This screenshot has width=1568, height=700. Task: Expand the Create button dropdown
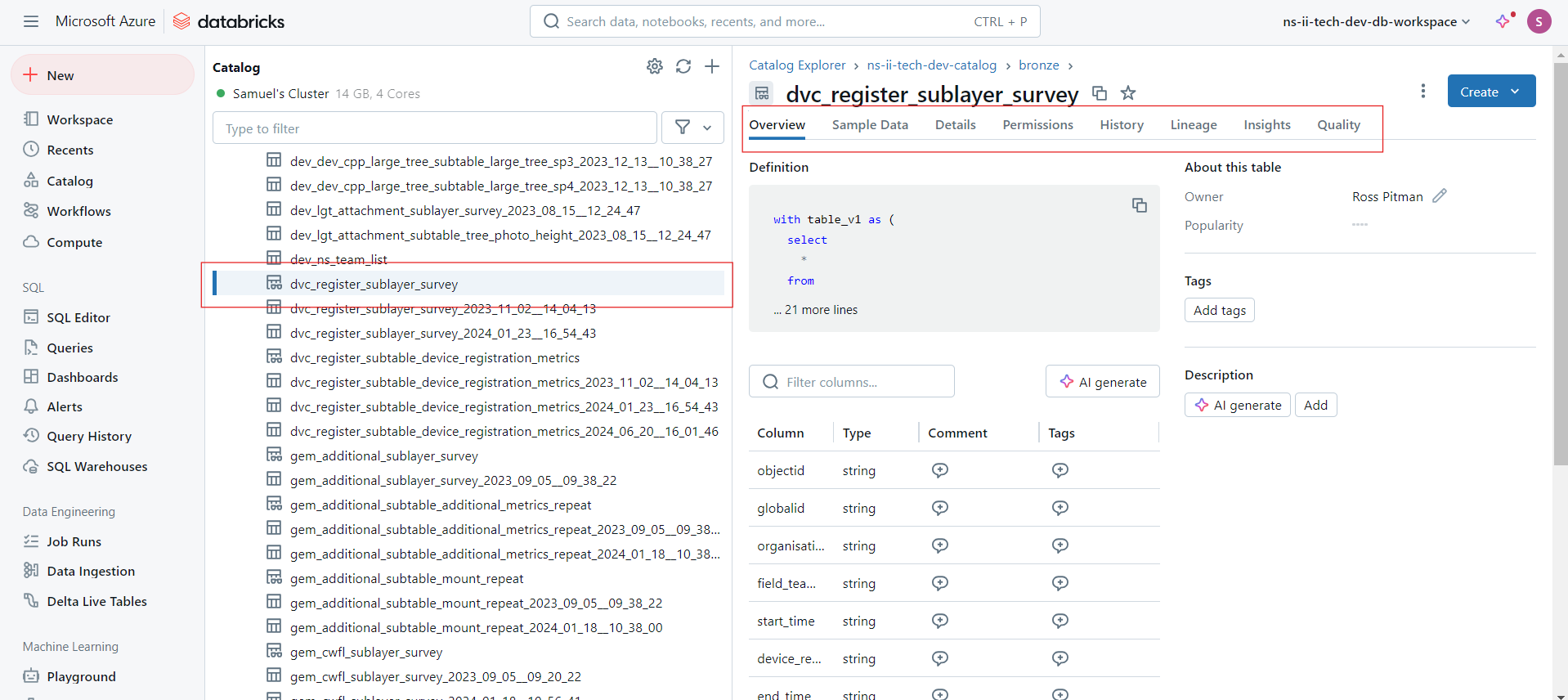[1515, 92]
